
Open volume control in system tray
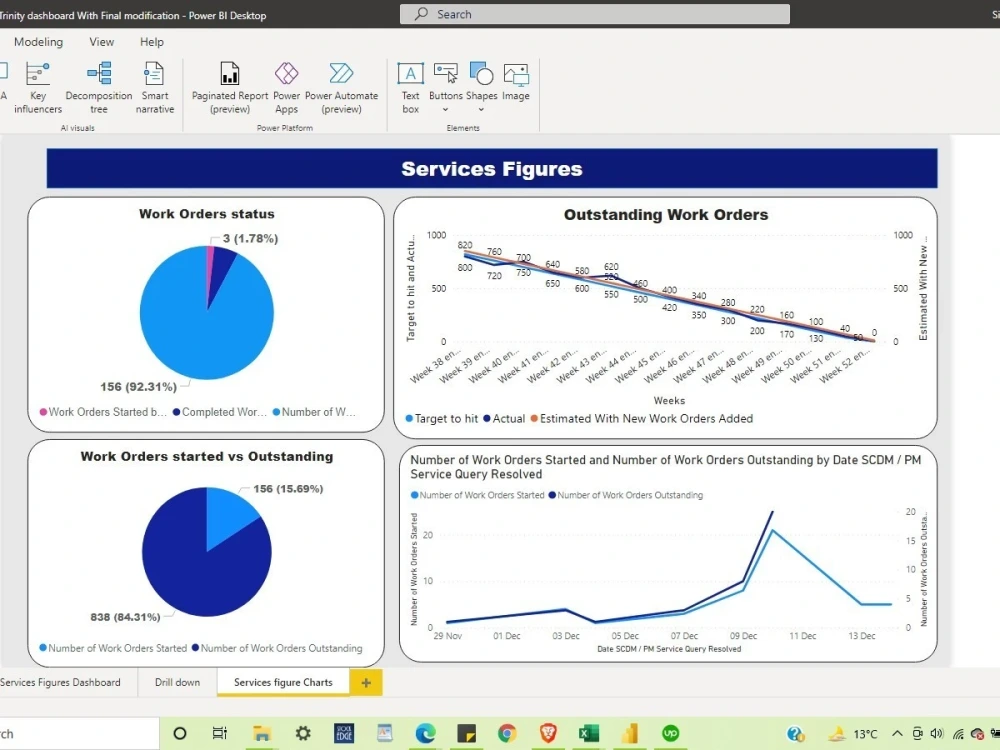click(x=937, y=734)
